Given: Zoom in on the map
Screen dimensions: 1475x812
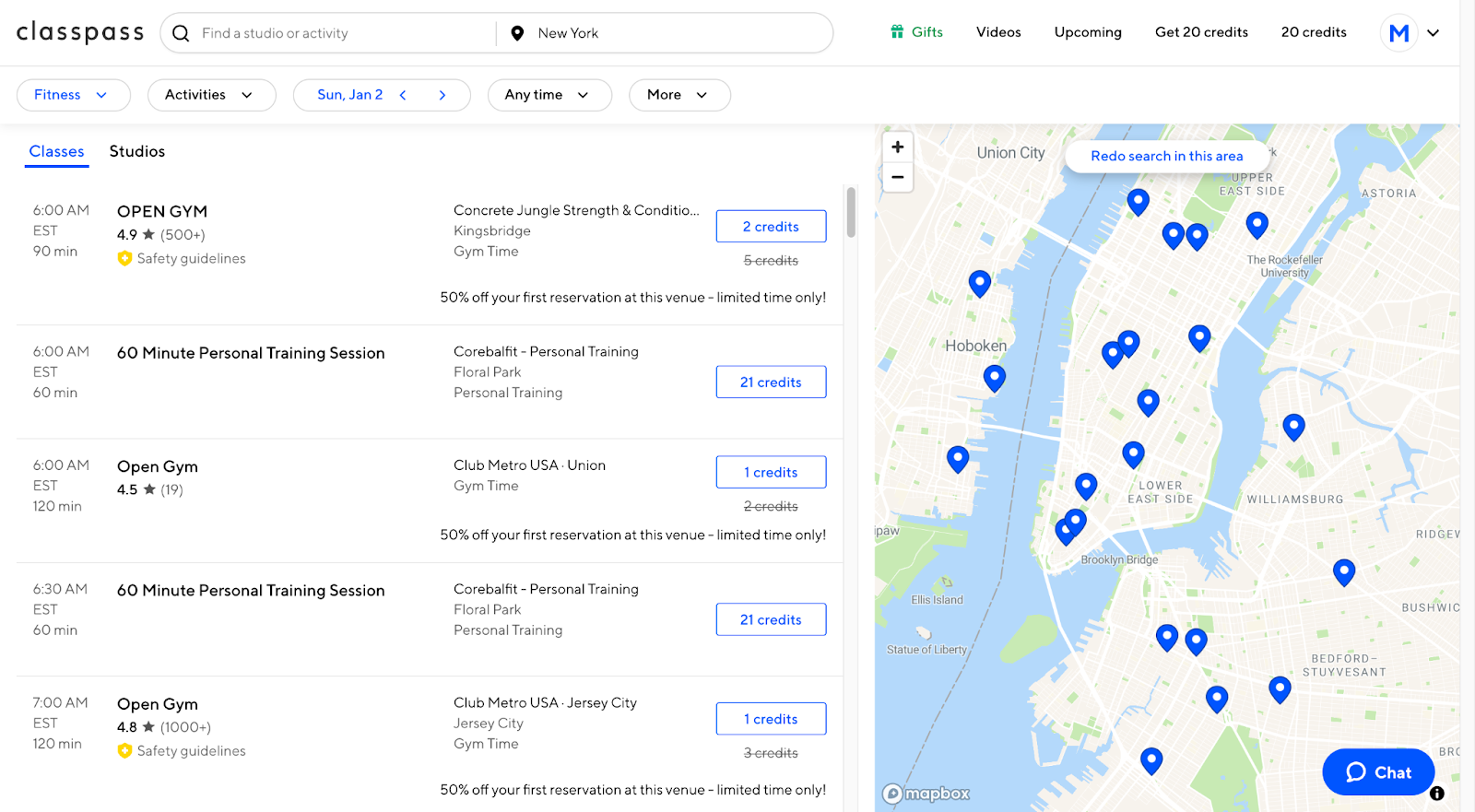Looking at the screenshot, I should click(x=898, y=147).
